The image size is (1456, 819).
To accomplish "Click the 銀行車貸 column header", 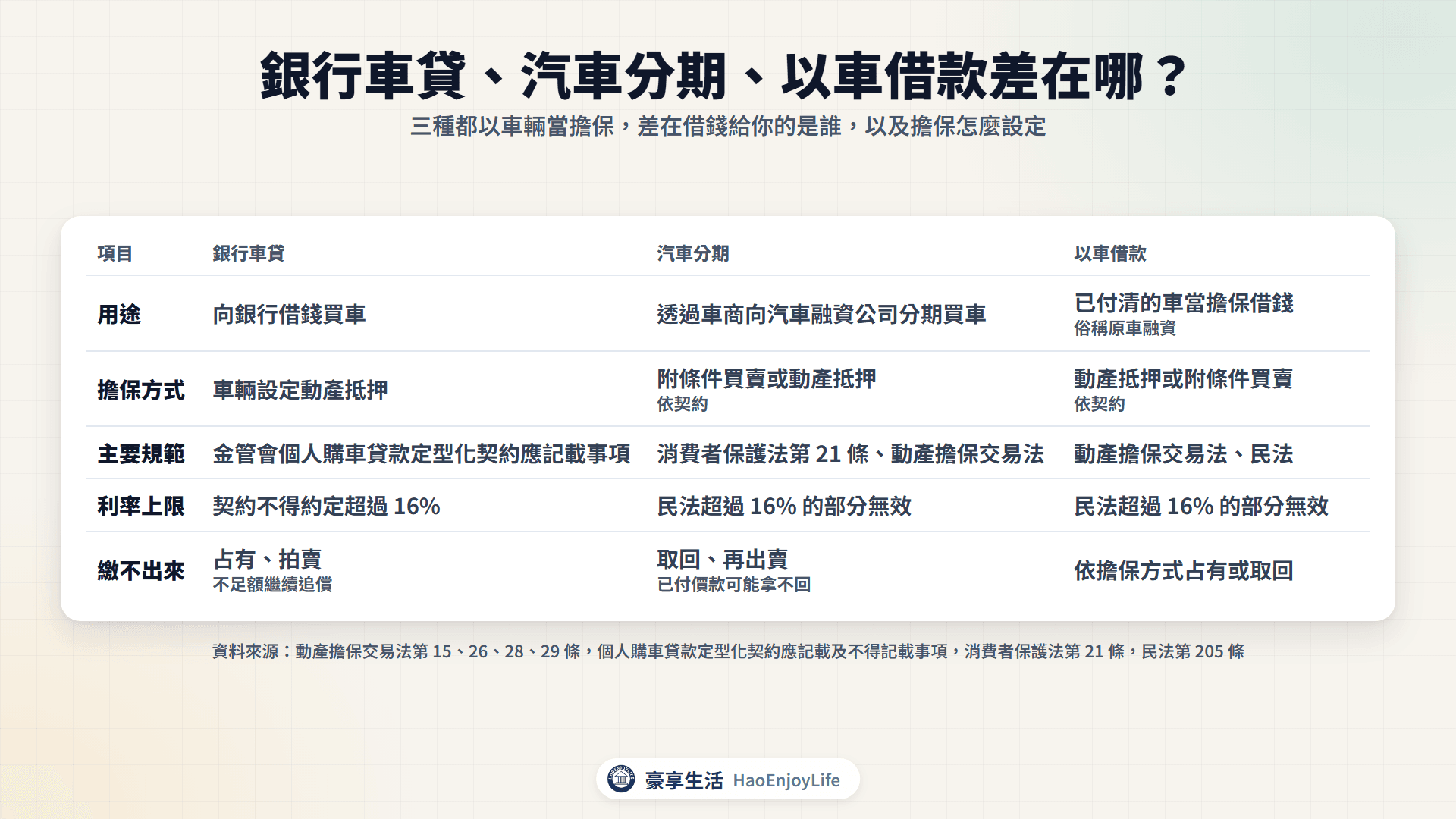I will coord(249,253).
